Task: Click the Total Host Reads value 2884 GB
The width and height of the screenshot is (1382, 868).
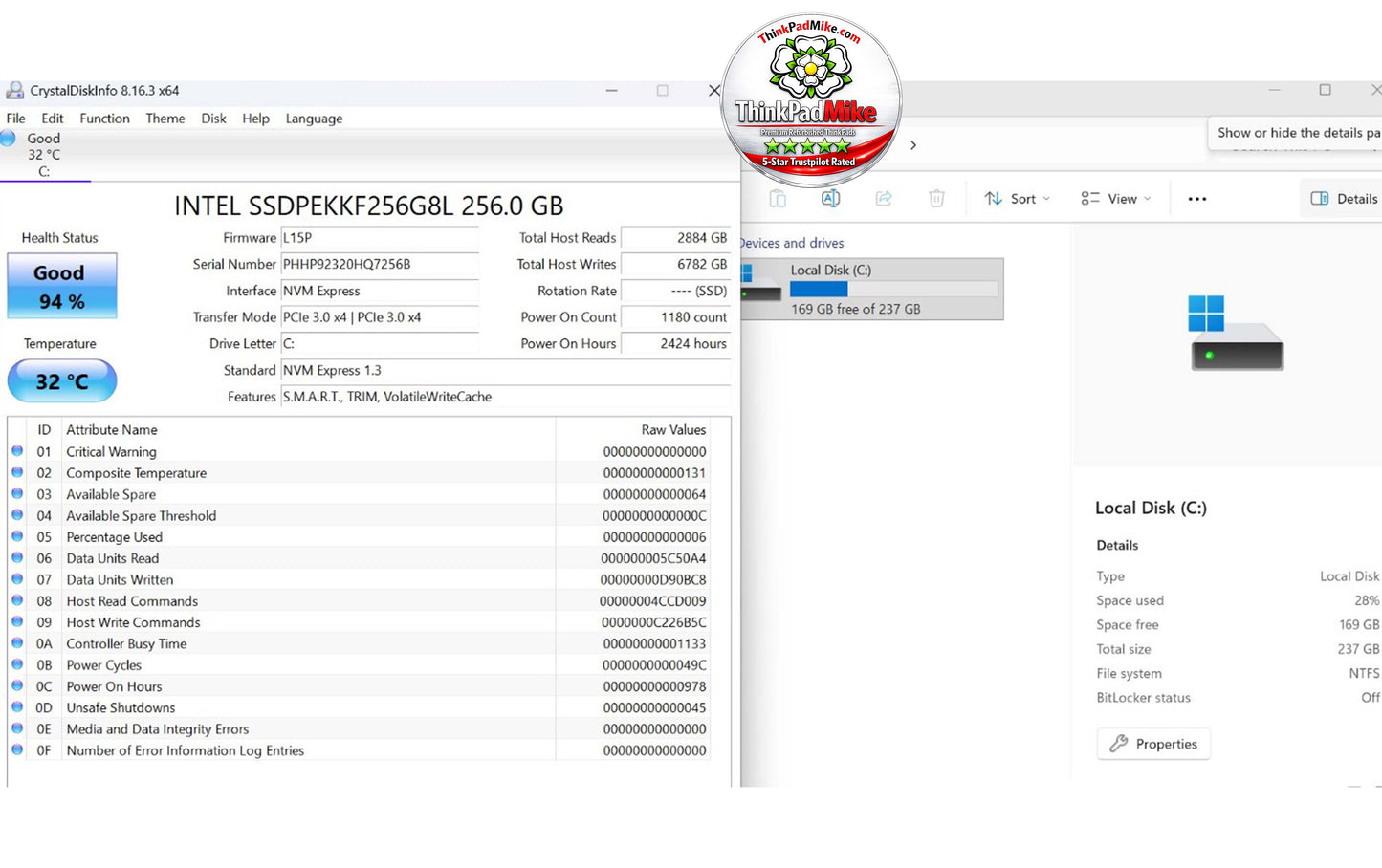Action: click(x=676, y=238)
